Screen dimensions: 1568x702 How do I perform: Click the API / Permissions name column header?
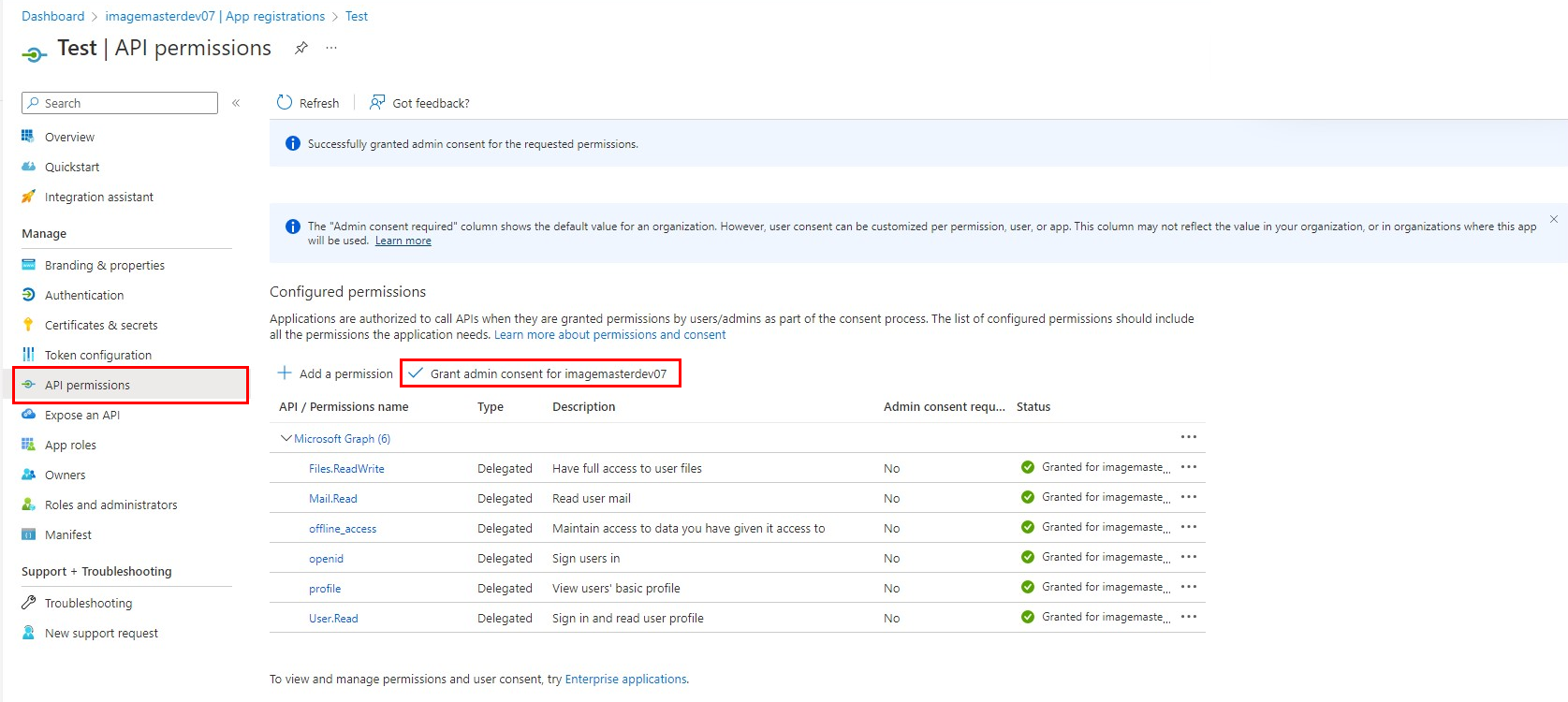[x=344, y=406]
